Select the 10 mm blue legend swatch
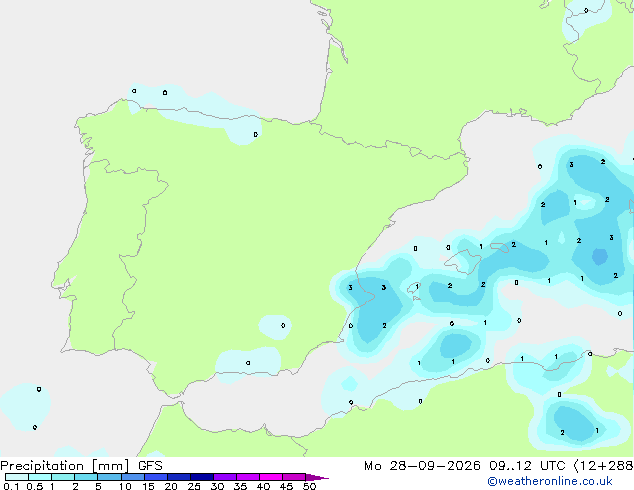Viewport: 634px width, 490px height. click(133, 477)
